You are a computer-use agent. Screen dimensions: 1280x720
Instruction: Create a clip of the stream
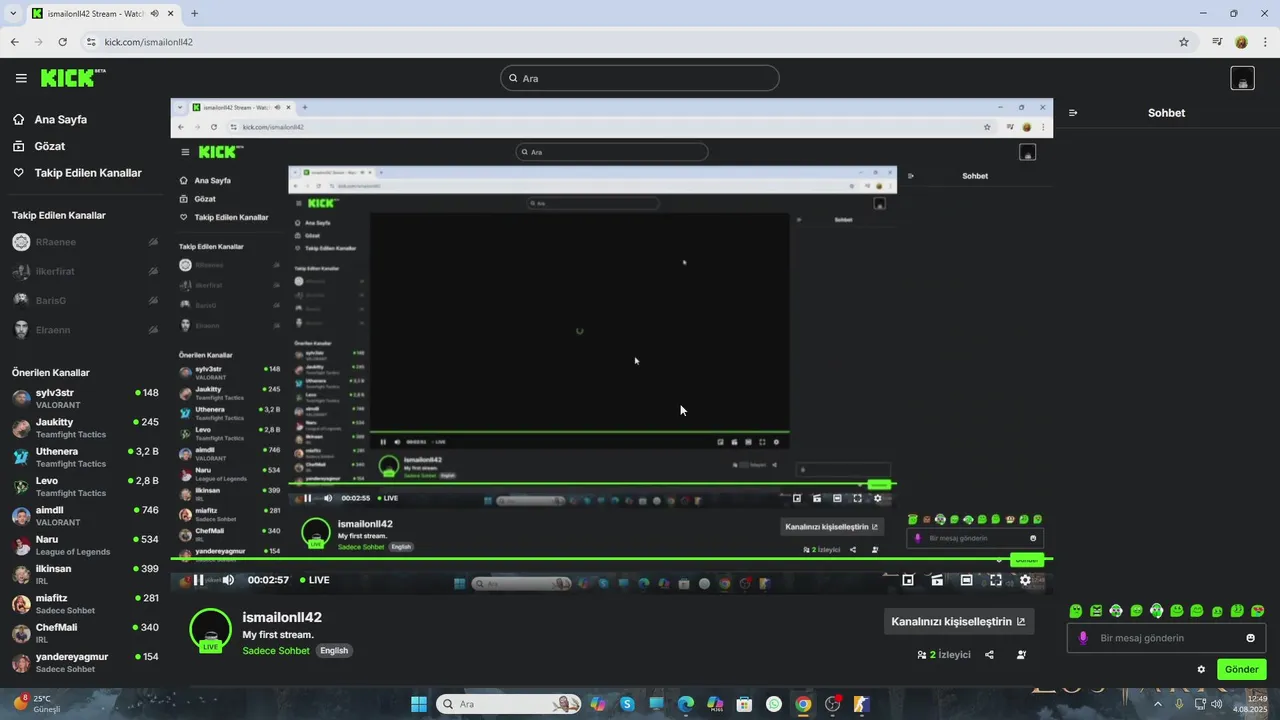pyautogui.click(x=937, y=580)
